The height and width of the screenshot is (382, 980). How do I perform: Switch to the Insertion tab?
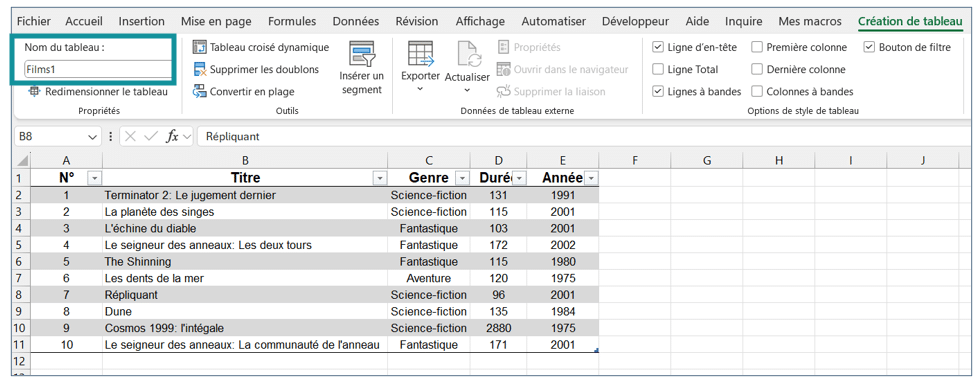pyautogui.click(x=141, y=21)
